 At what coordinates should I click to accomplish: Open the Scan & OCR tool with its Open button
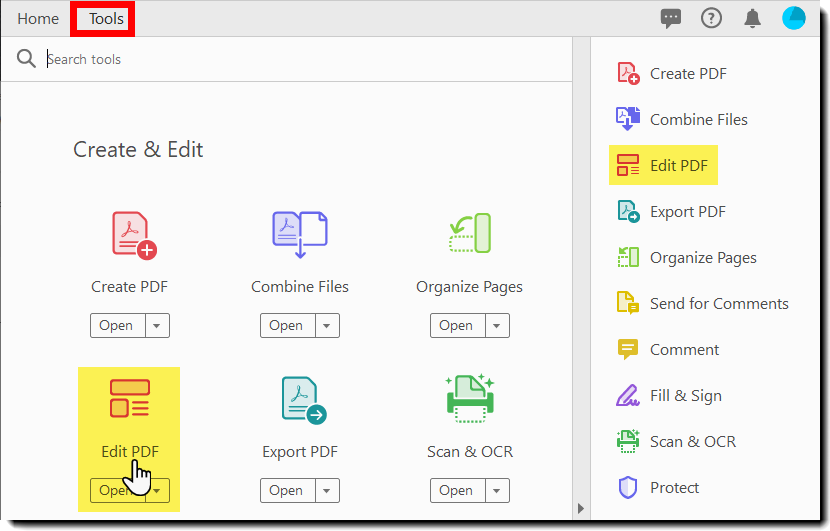pyautogui.click(x=457, y=491)
